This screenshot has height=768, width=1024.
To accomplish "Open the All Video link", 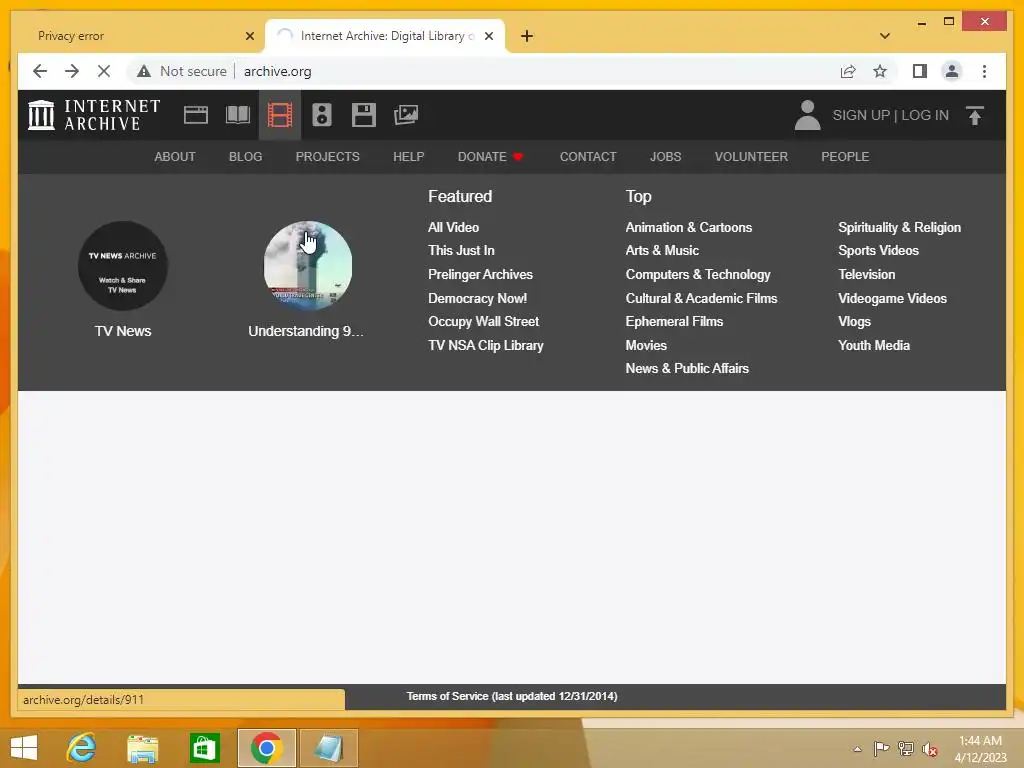I will [453, 227].
